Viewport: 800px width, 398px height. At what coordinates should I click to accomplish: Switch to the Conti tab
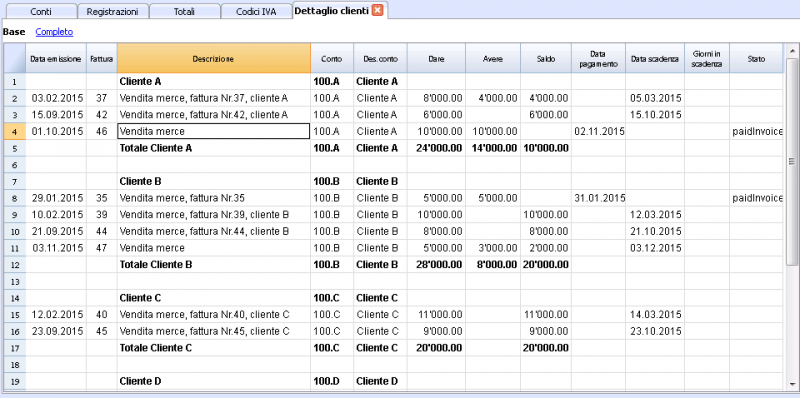pyautogui.click(x=40, y=11)
